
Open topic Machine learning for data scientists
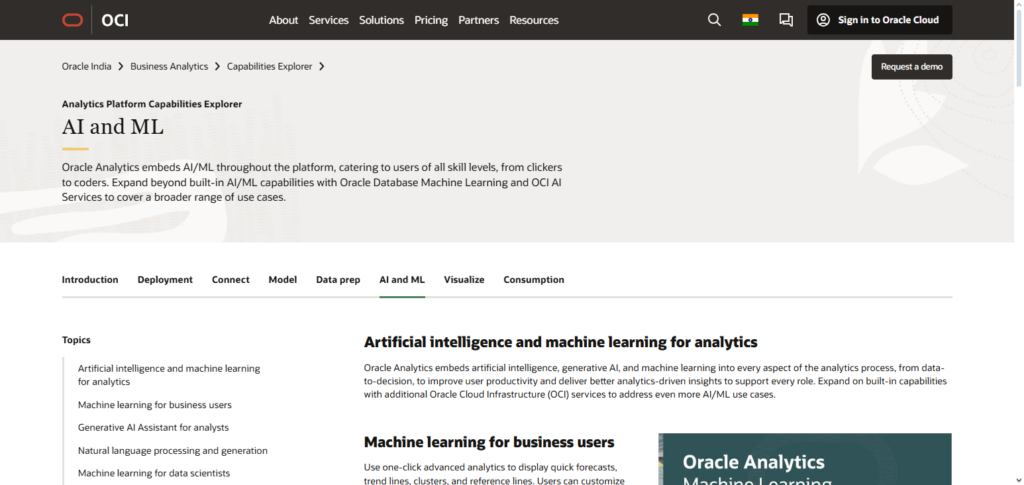coord(154,473)
